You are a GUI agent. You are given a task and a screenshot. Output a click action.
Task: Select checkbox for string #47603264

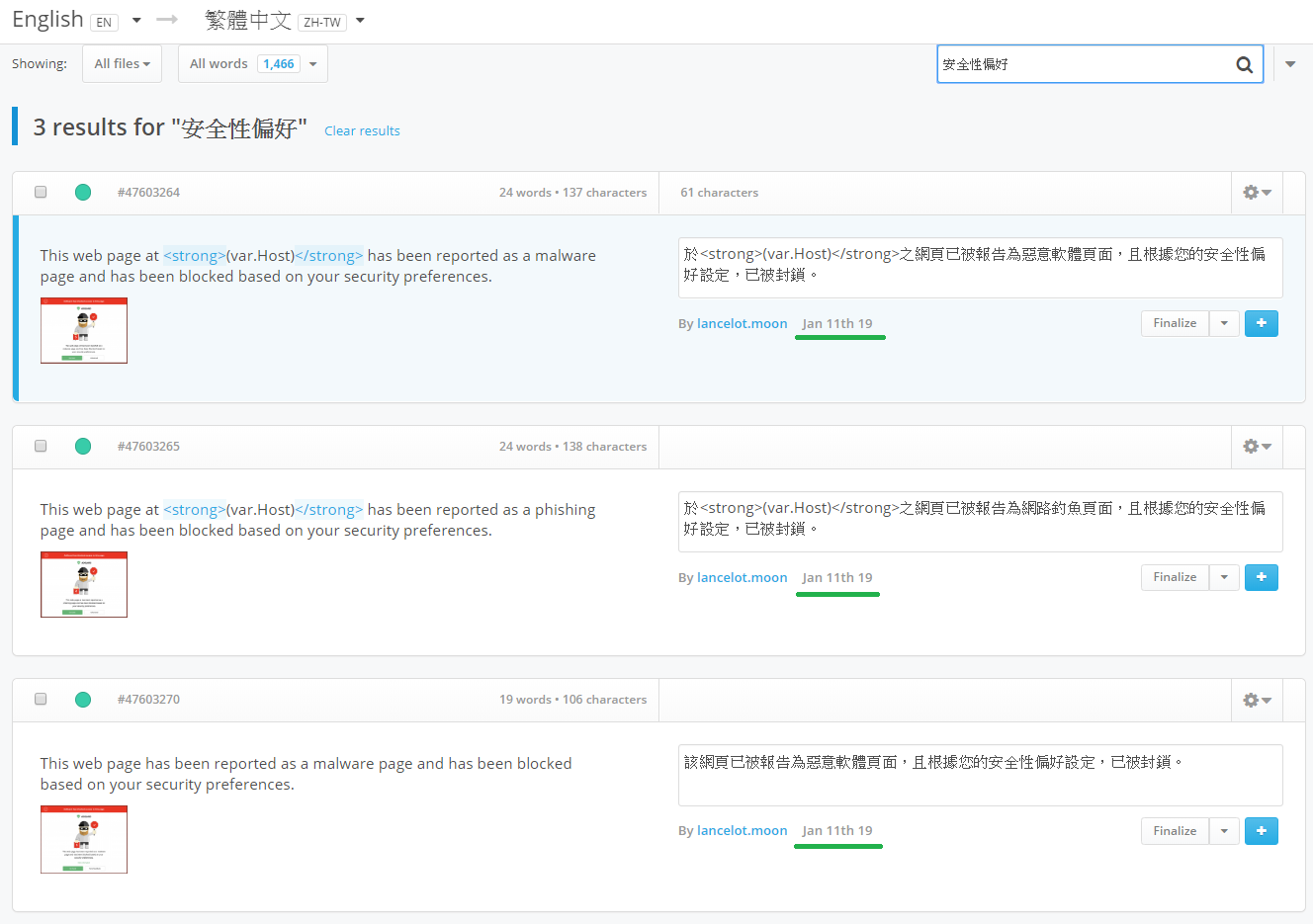click(41, 192)
